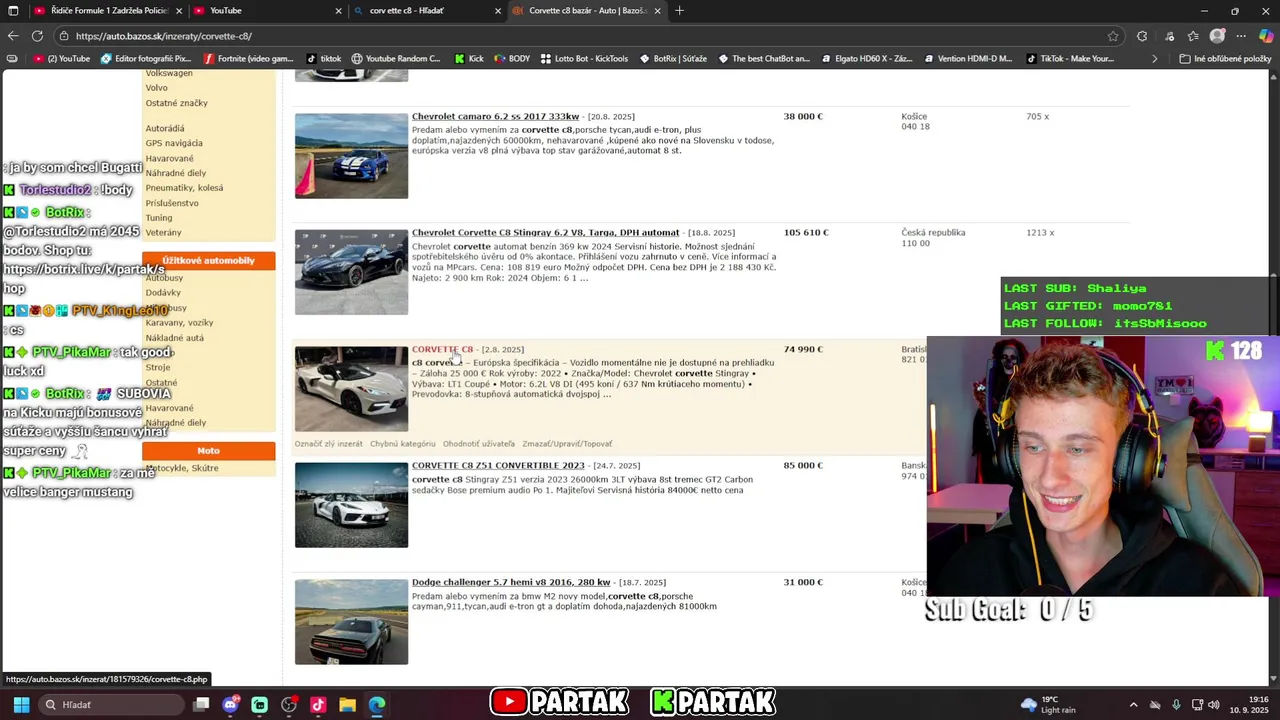This screenshot has width=1280, height=720.
Task: Open Chevrolet camaro 6.2 ss 2017 listing
Action: tap(495, 117)
